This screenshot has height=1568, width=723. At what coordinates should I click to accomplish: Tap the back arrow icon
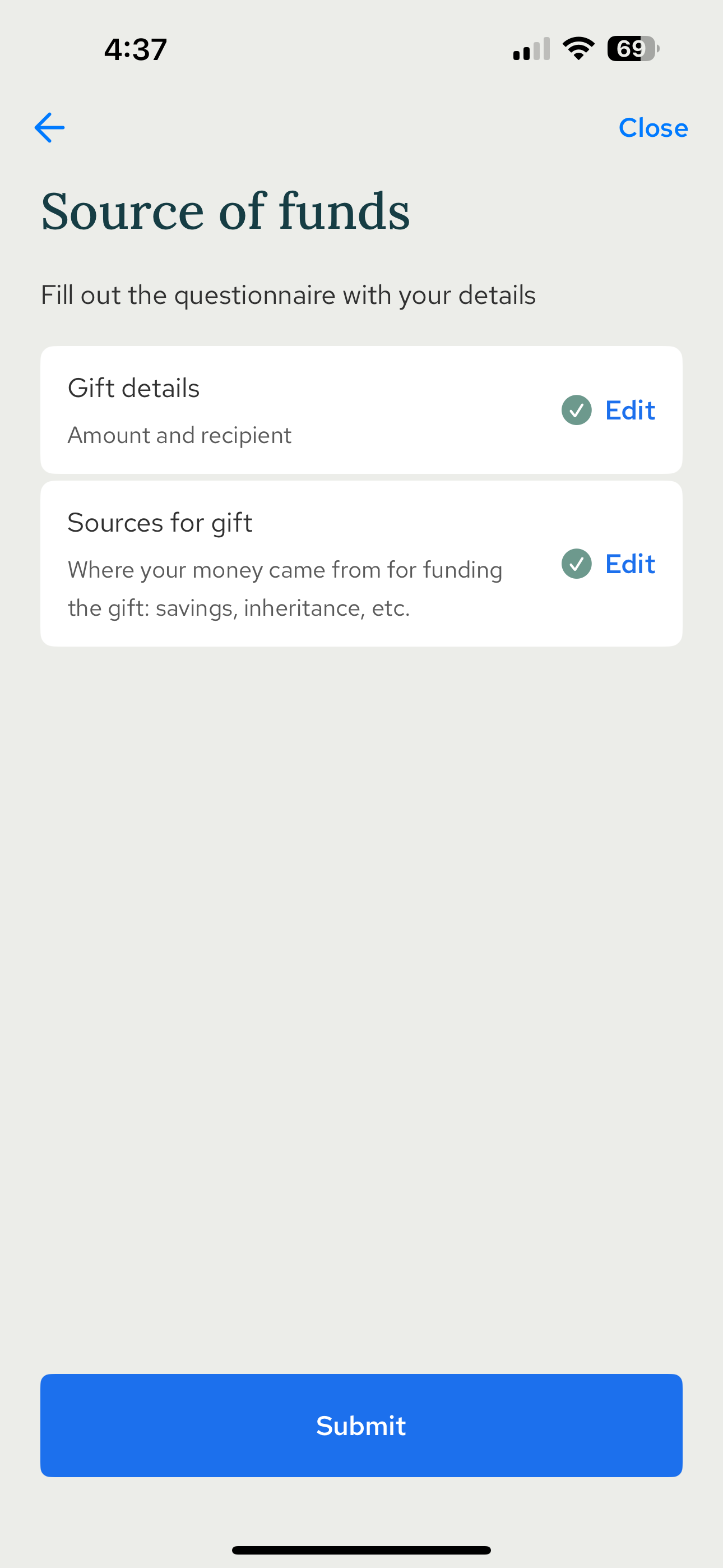[49, 128]
